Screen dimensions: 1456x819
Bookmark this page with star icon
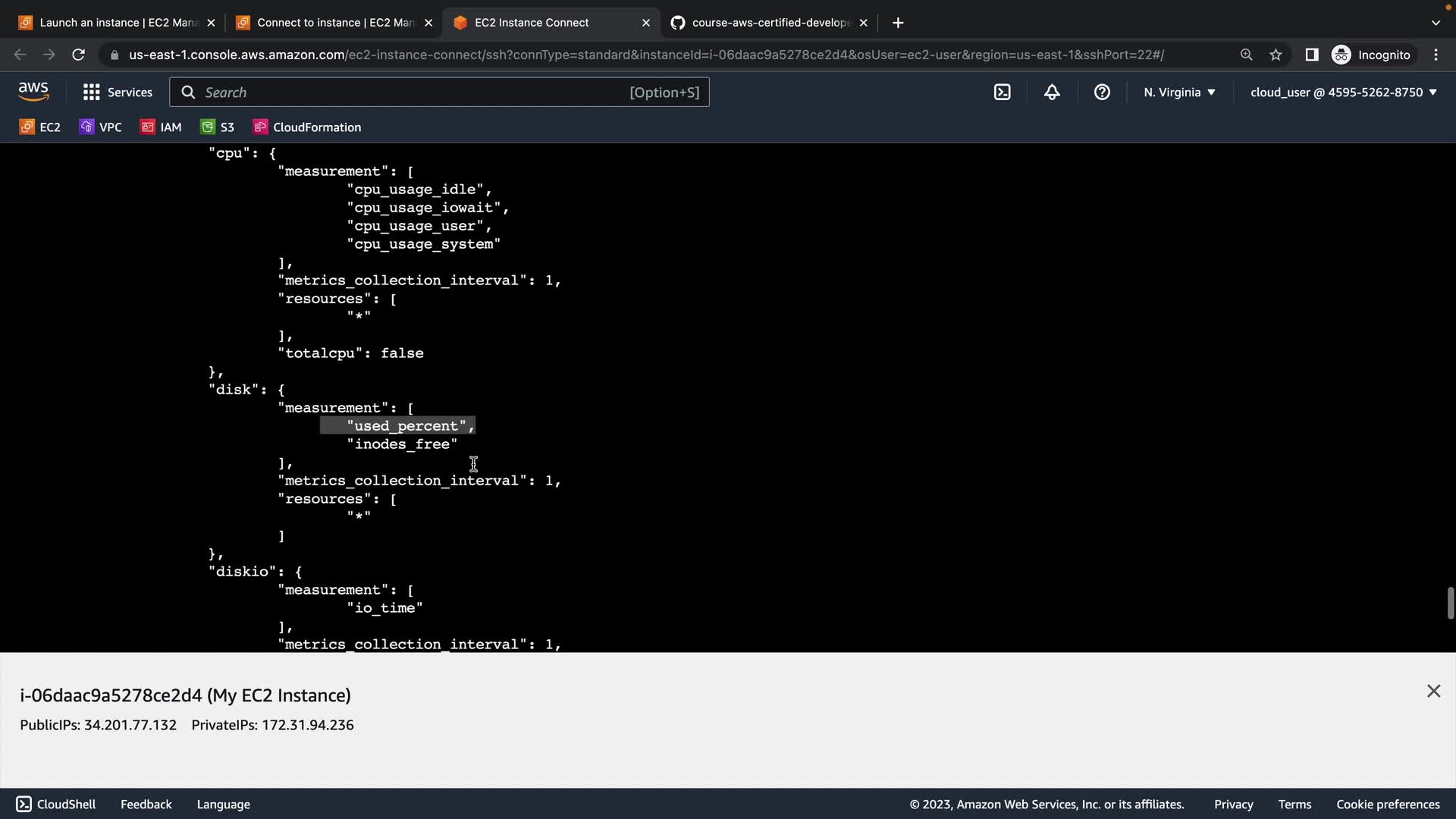(1276, 55)
